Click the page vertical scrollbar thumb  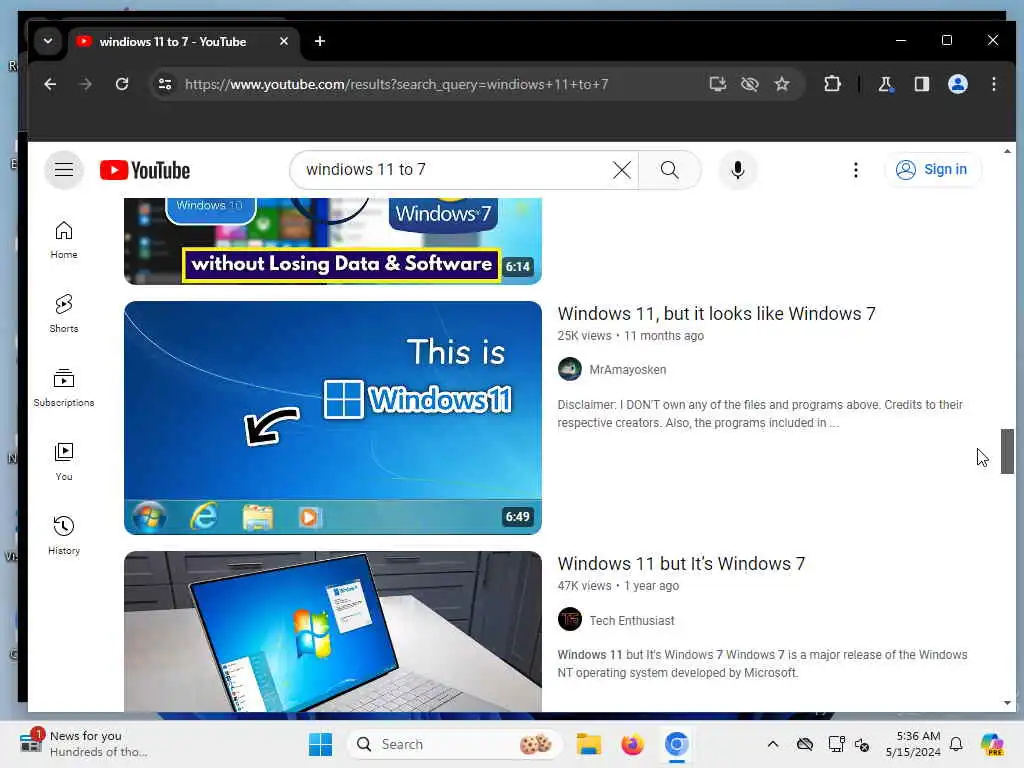point(1007,451)
